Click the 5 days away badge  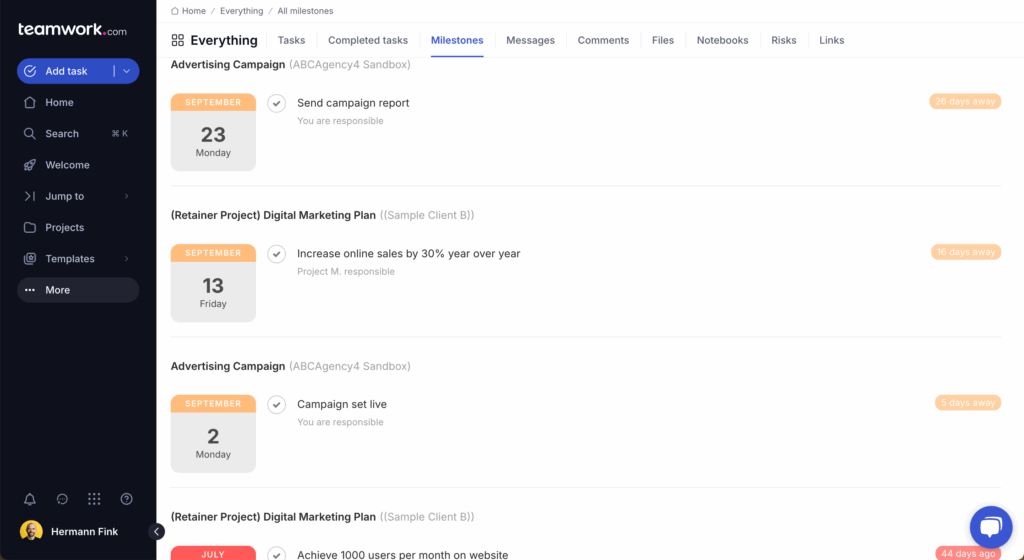tap(968, 403)
